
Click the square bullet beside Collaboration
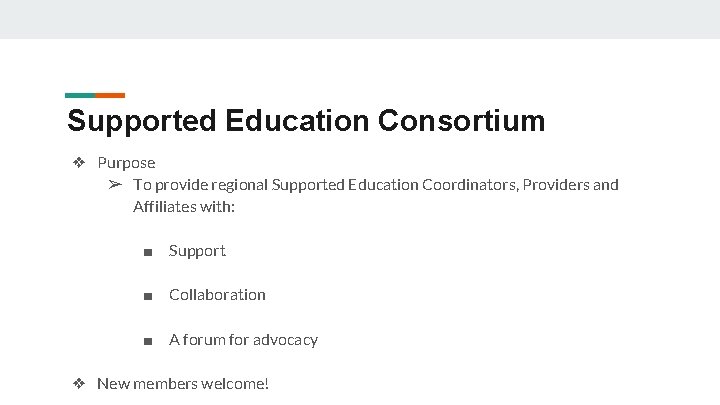148,296
